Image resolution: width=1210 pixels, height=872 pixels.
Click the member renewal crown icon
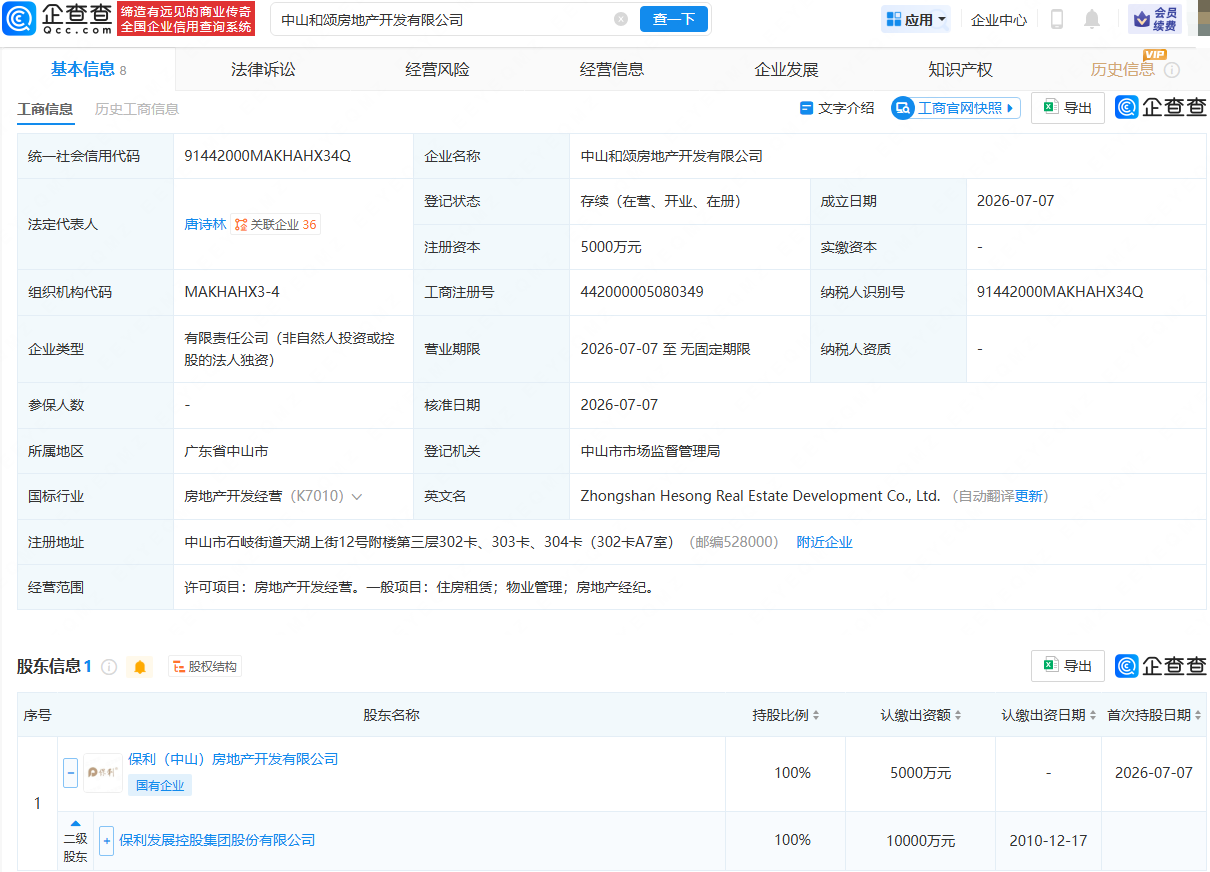1155,19
